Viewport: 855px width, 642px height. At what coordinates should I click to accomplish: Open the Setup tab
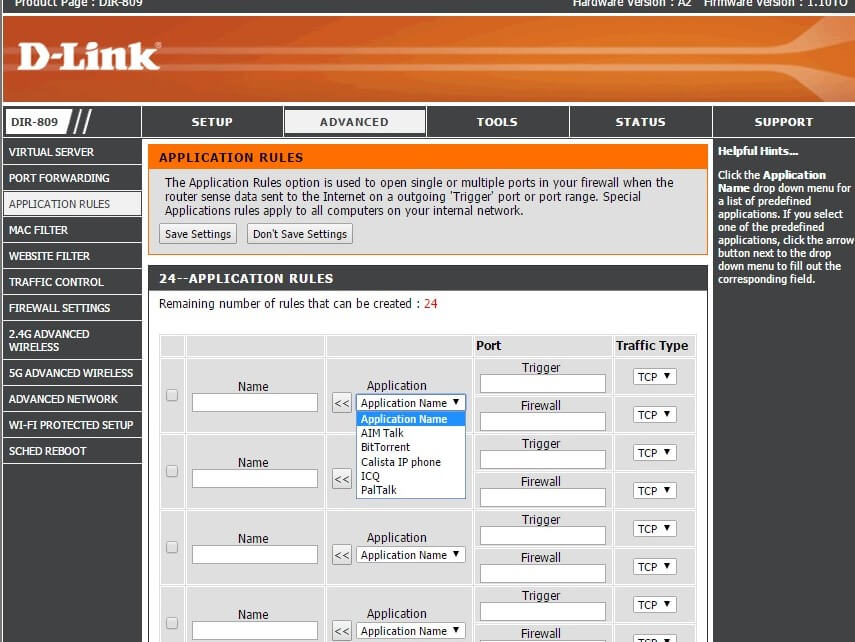212,122
